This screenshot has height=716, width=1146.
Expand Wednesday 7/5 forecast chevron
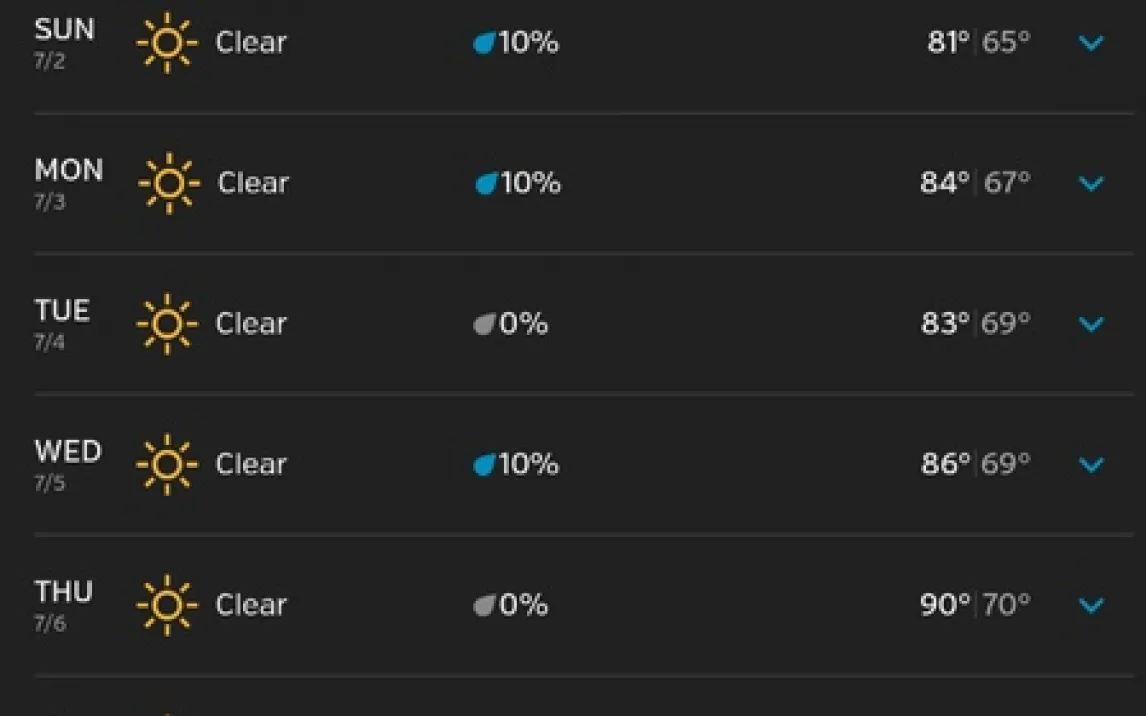(x=1091, y=464)
